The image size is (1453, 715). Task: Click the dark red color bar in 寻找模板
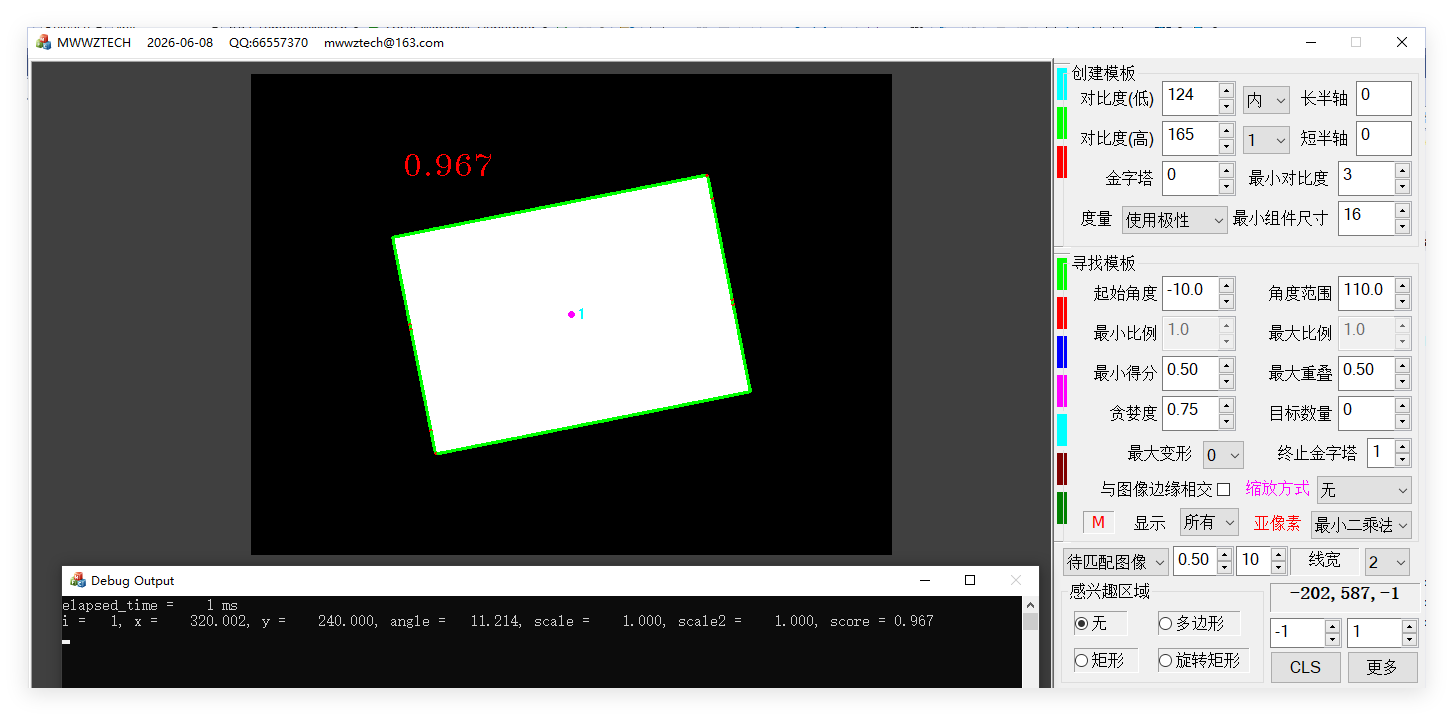(1062, 469)
